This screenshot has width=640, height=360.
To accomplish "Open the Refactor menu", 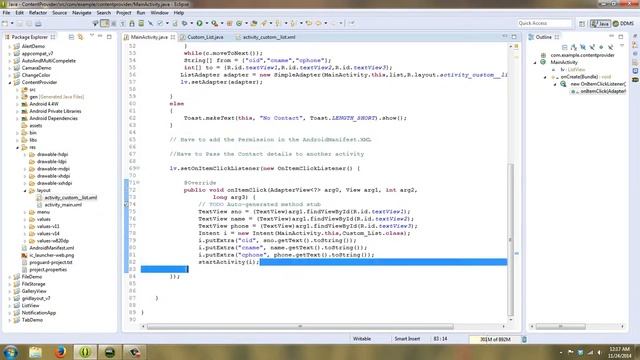I will click(x=38, y=13).
